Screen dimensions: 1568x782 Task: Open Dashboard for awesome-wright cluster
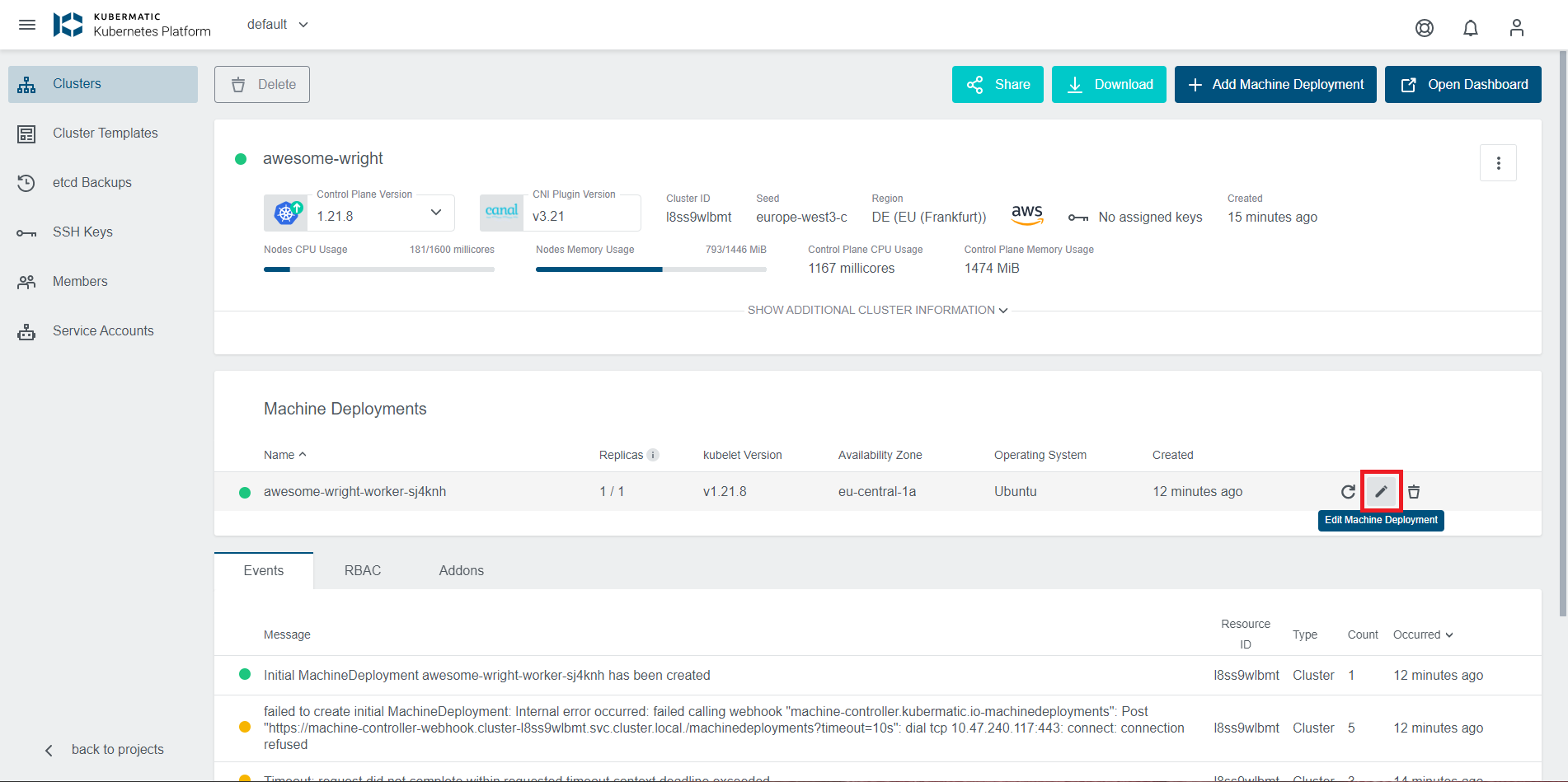[x=1462, y=84]
